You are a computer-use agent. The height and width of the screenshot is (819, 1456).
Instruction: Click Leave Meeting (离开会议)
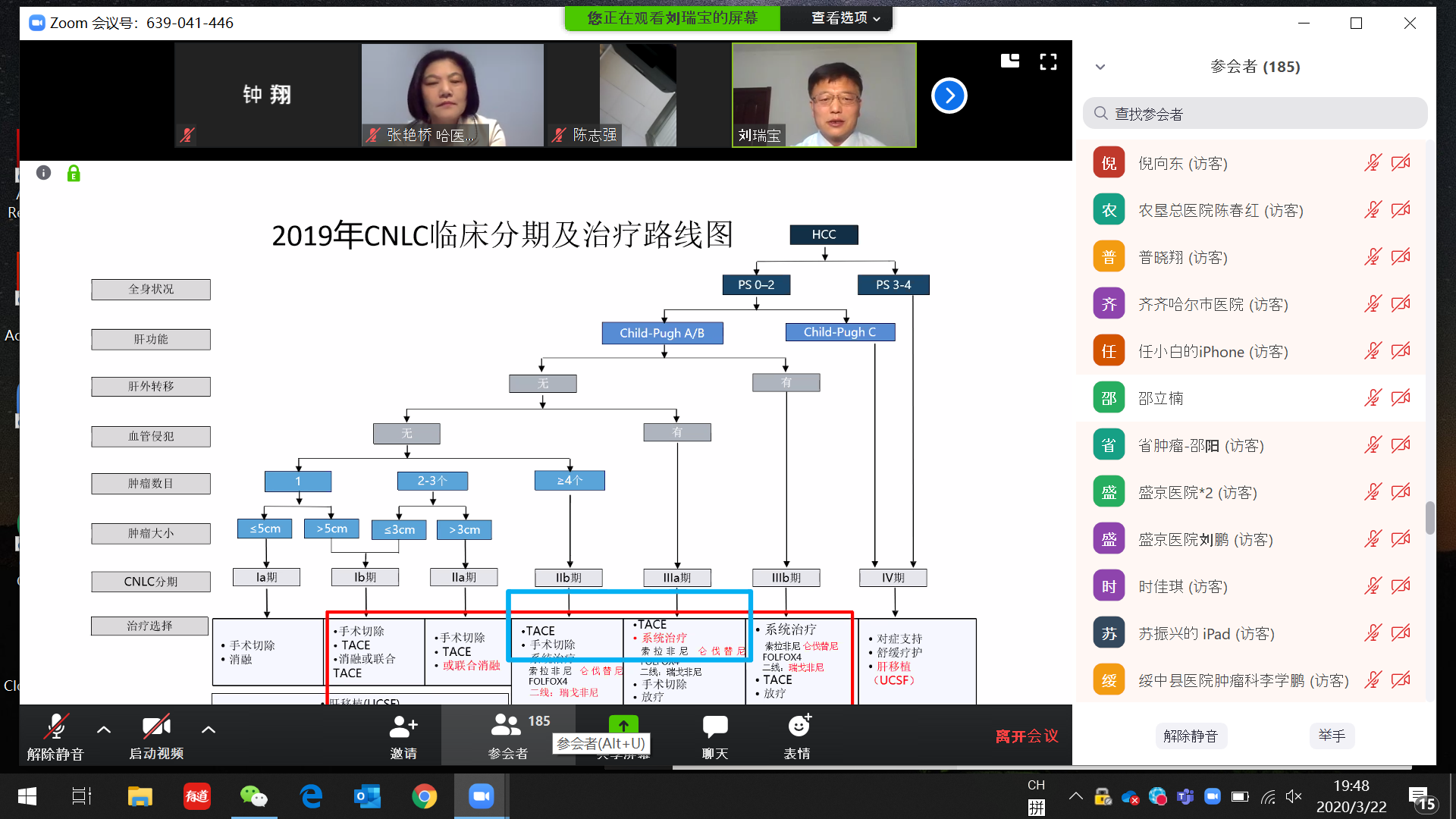1027,736
